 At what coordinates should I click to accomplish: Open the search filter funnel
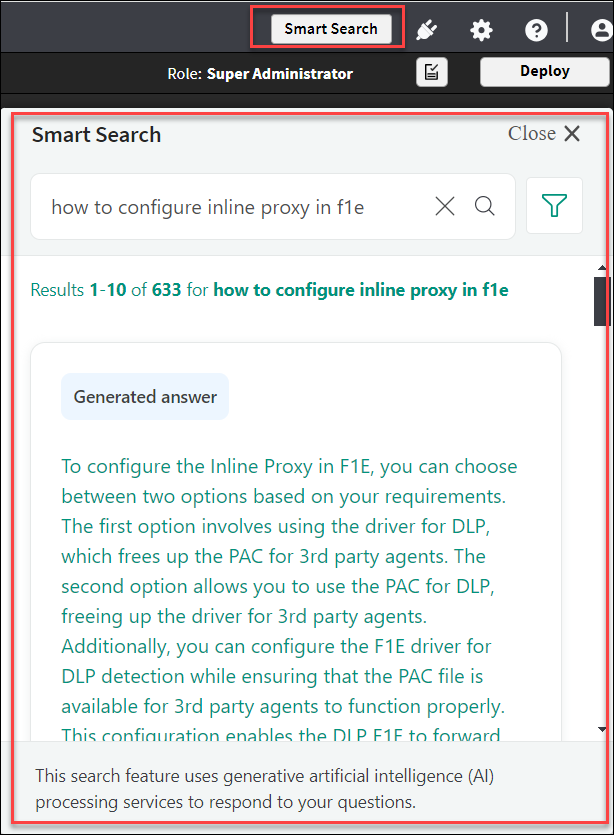coord(554,206)
